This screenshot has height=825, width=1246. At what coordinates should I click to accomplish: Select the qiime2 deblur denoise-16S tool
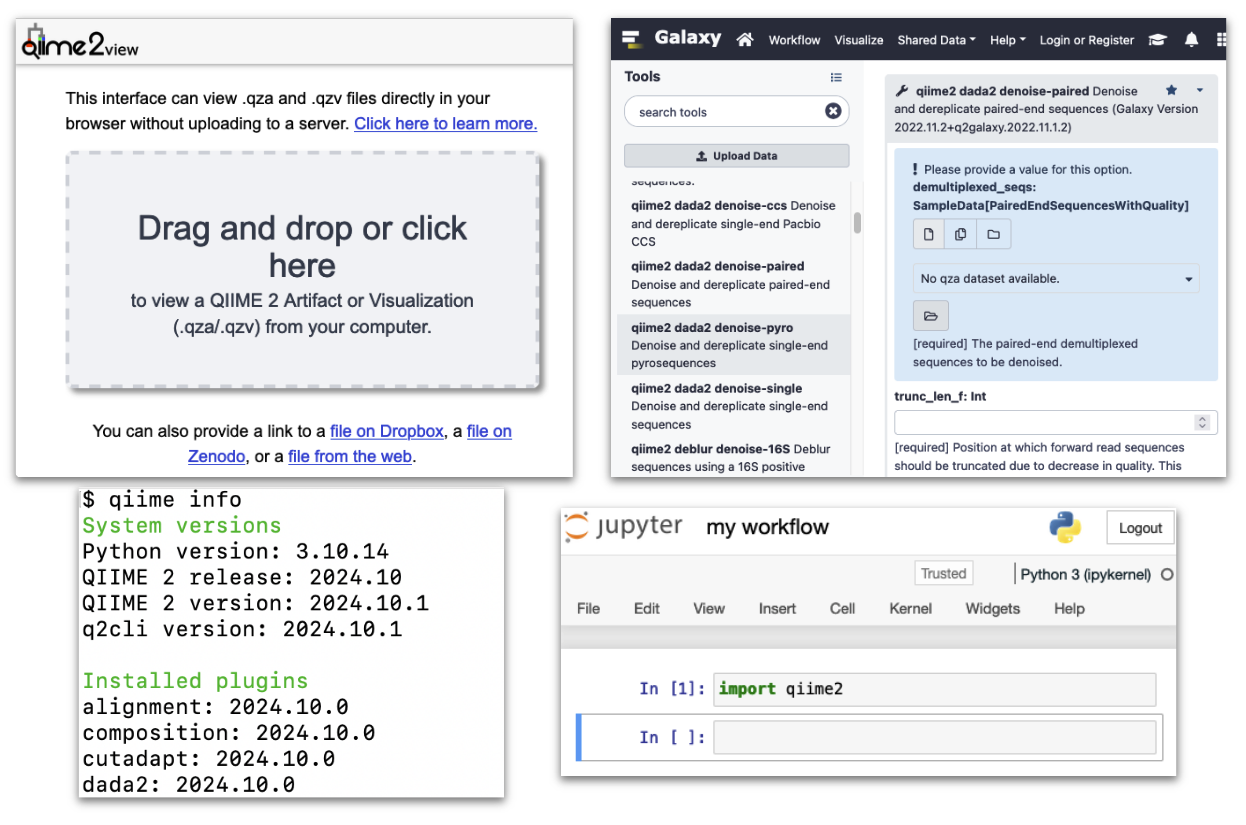coord(734,457)
